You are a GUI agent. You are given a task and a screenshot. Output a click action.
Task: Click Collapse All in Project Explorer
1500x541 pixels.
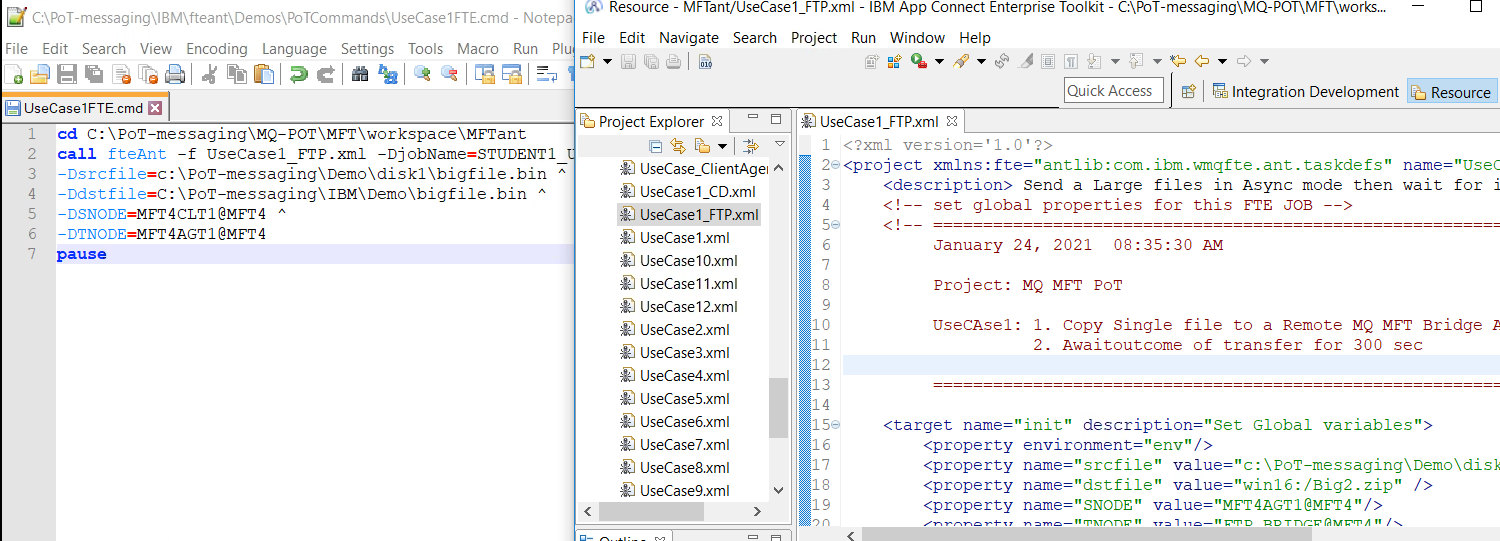655,146
